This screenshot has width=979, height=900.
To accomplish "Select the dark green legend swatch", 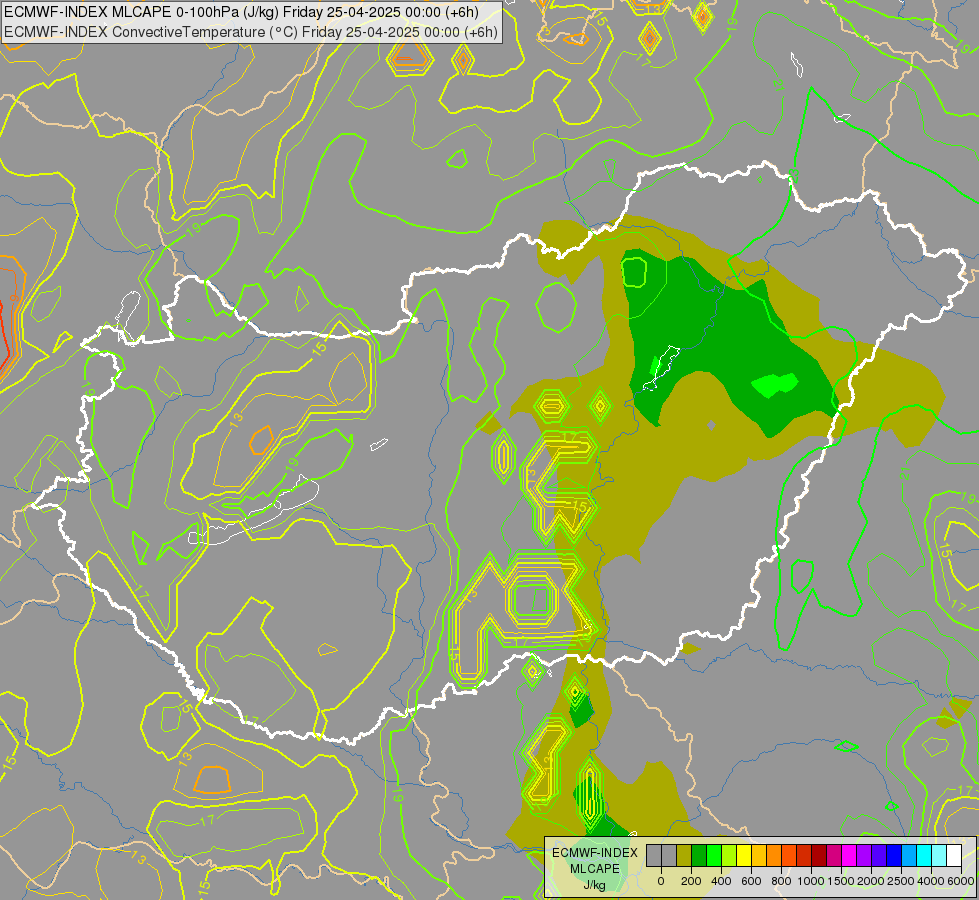I will point(699,855).
